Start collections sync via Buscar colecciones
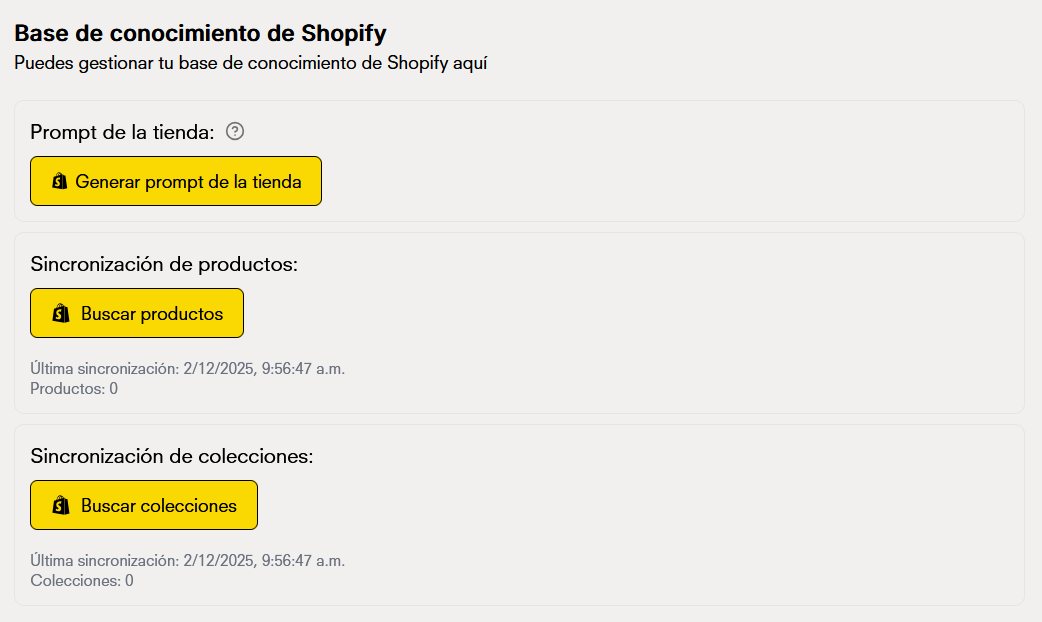 143,505
